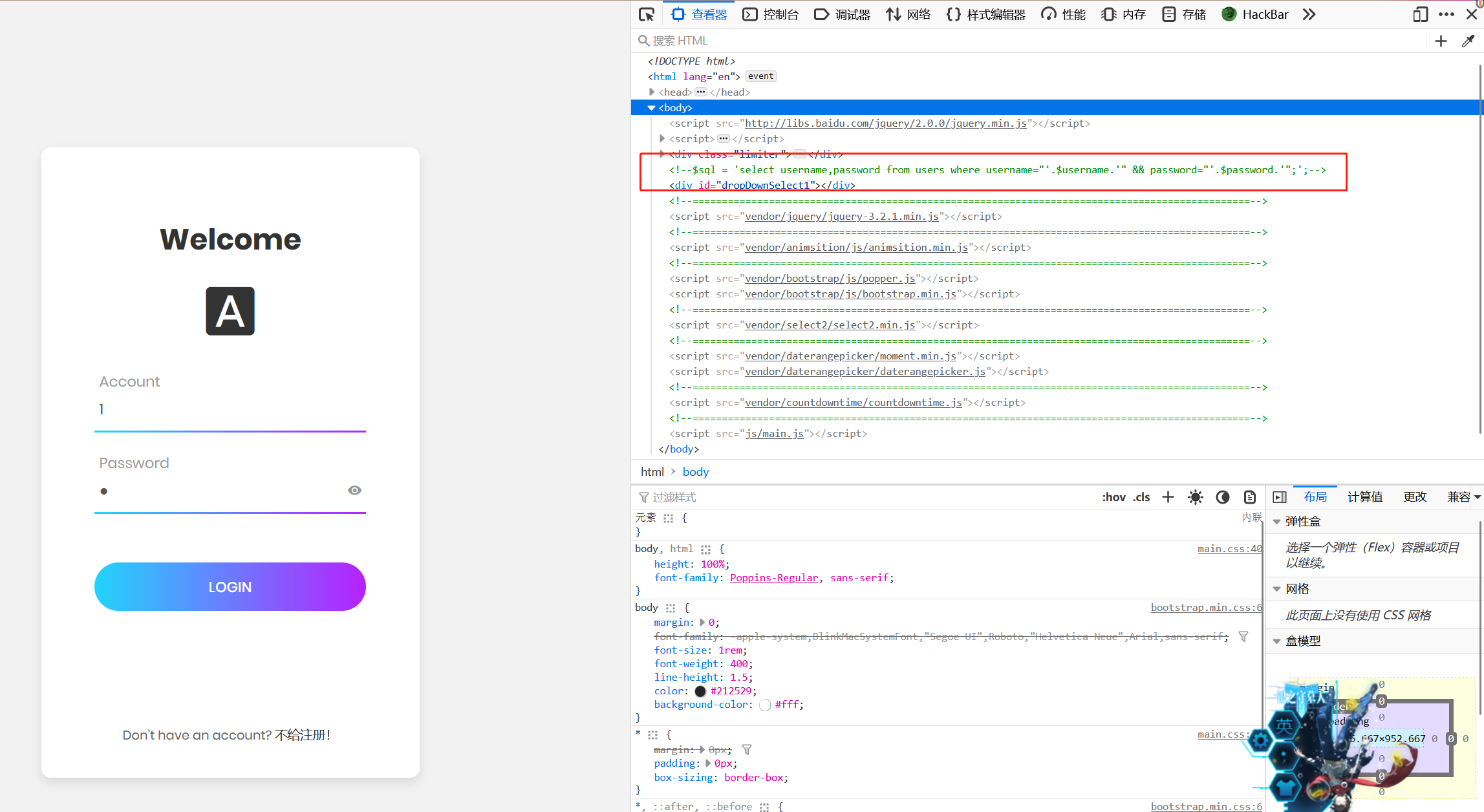Close the developer tools panel
This screenshot has width=1484, height=812.
coord(1471,14)
